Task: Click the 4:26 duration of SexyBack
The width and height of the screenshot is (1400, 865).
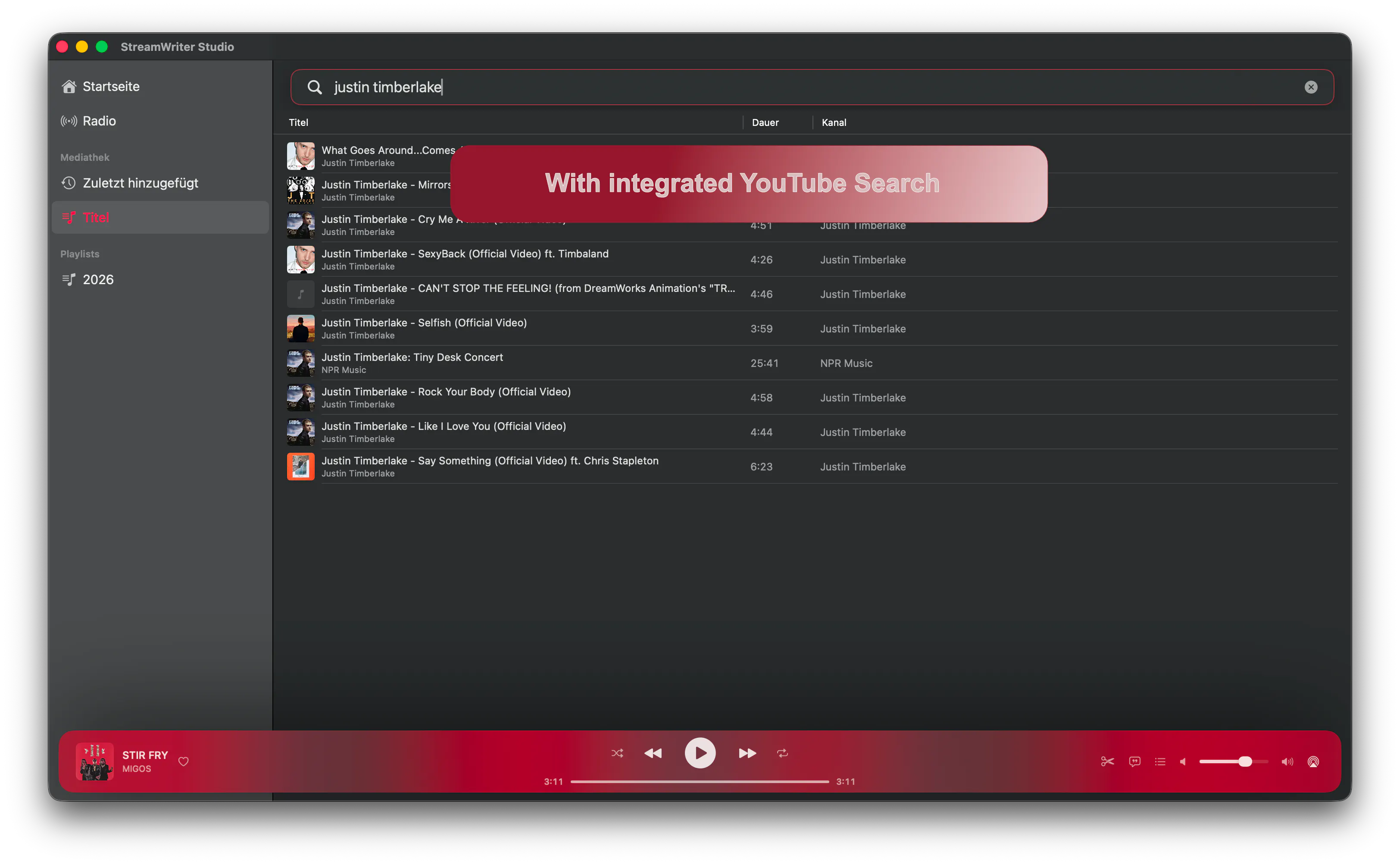Action: pyautogui.click(x=761, y=260)
